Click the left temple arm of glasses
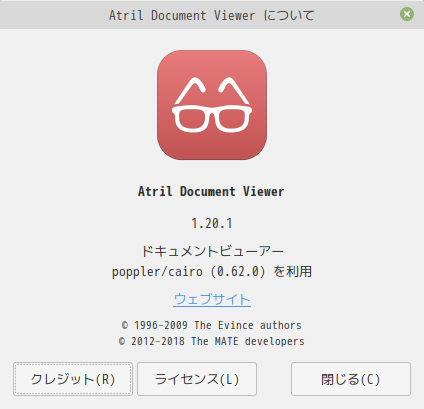Screen dimensions: 424x409 (x=190, y=91)
